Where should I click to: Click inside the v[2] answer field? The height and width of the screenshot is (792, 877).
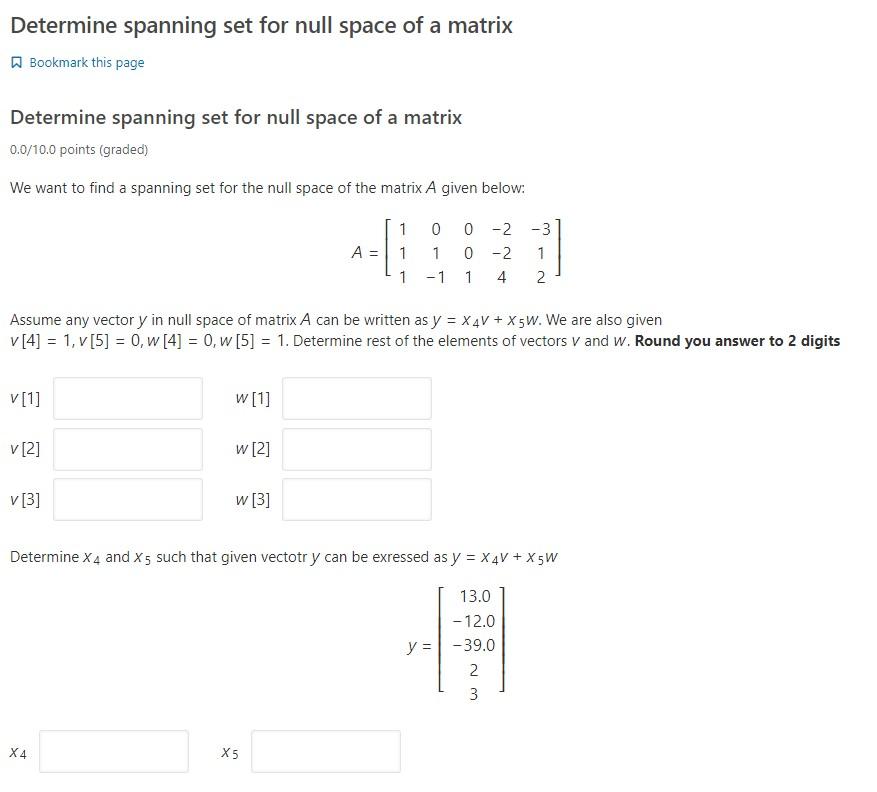point(128,449)
